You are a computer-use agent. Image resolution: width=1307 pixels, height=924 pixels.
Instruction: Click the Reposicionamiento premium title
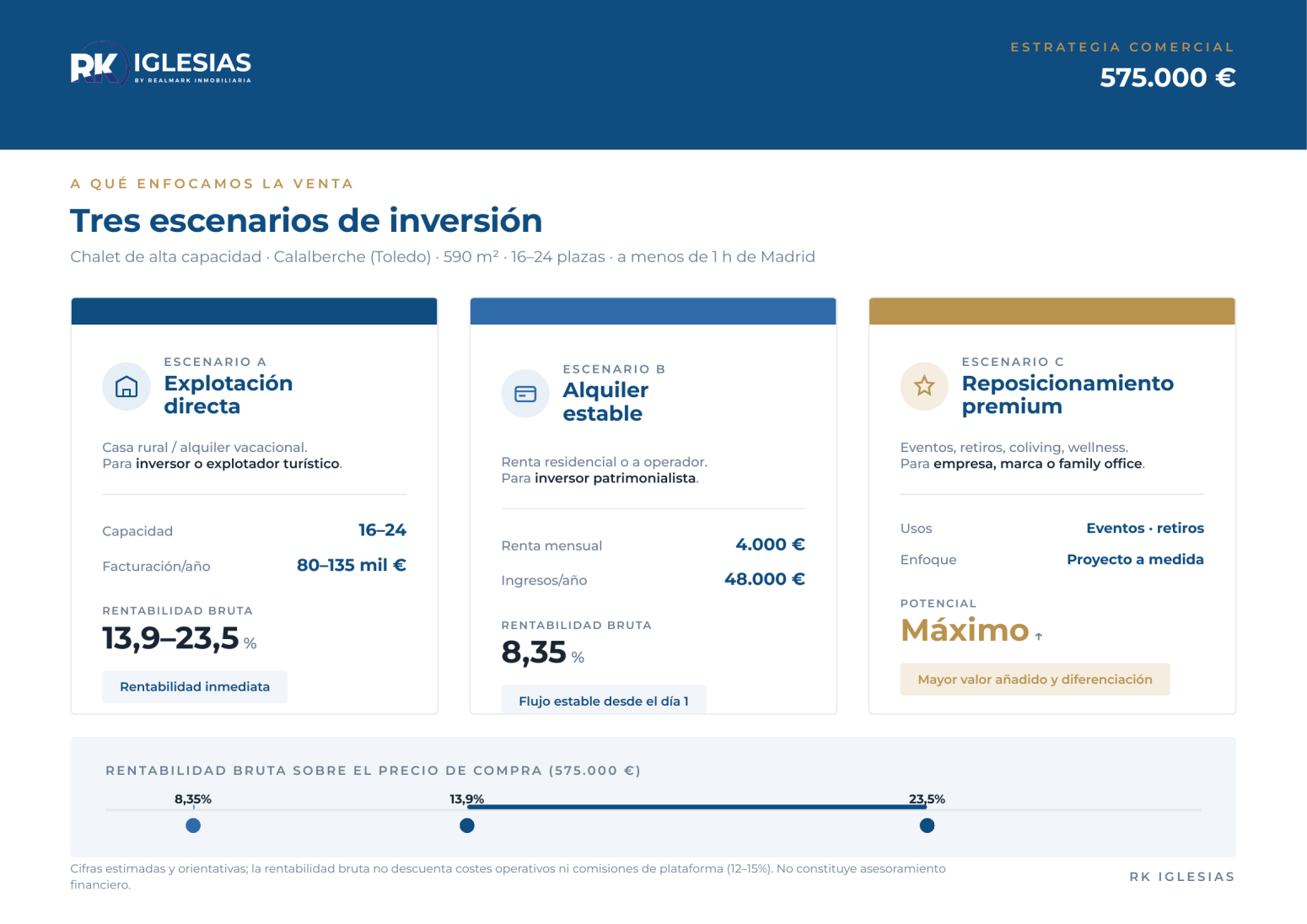point(1068,395)
